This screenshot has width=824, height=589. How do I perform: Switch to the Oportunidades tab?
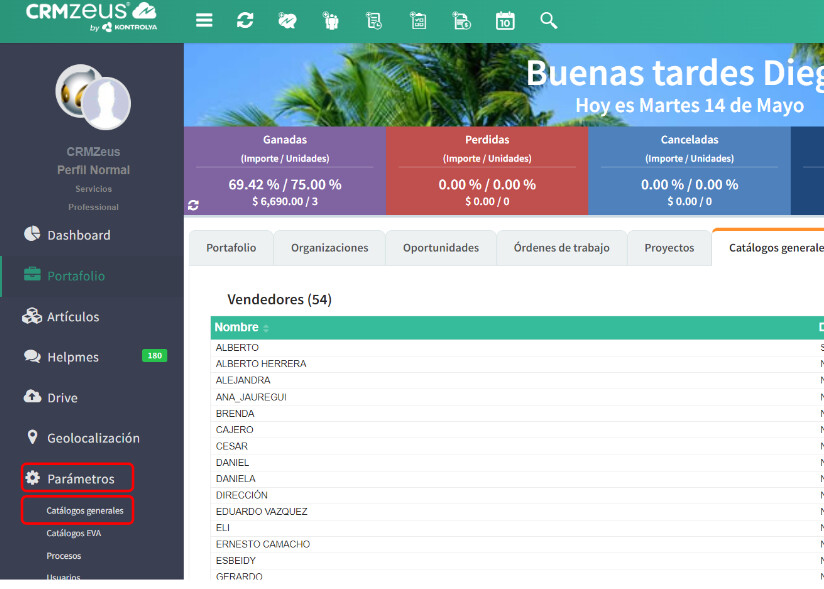440,248
